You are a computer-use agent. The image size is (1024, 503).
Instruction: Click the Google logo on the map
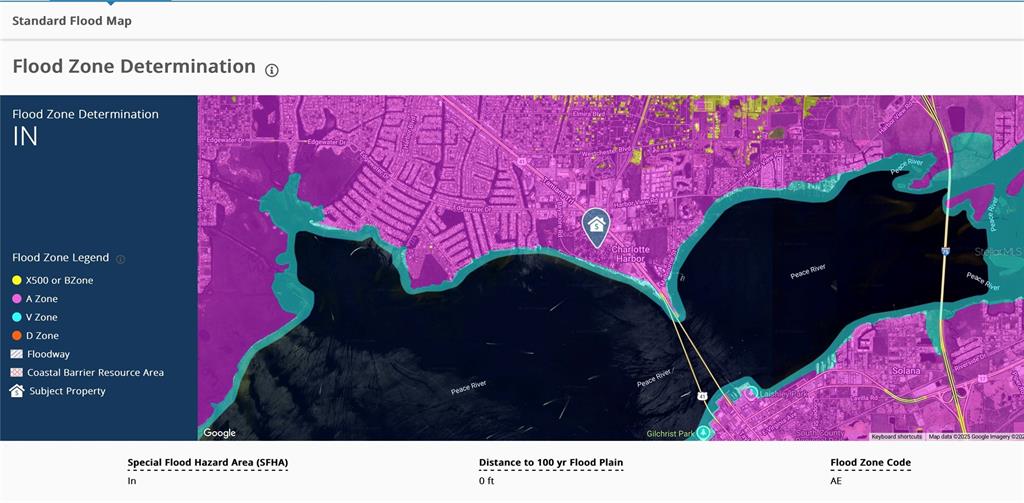point(220,433)
